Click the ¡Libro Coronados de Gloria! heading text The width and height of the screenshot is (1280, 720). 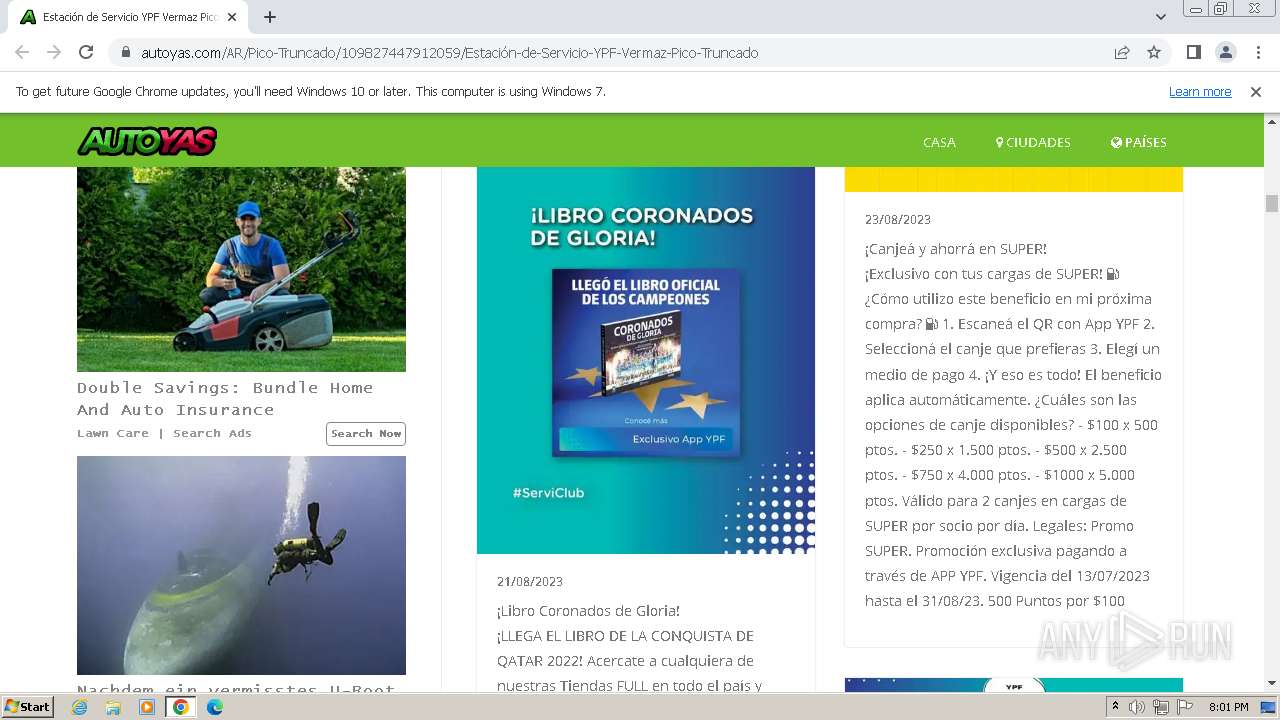click(588, 610)
